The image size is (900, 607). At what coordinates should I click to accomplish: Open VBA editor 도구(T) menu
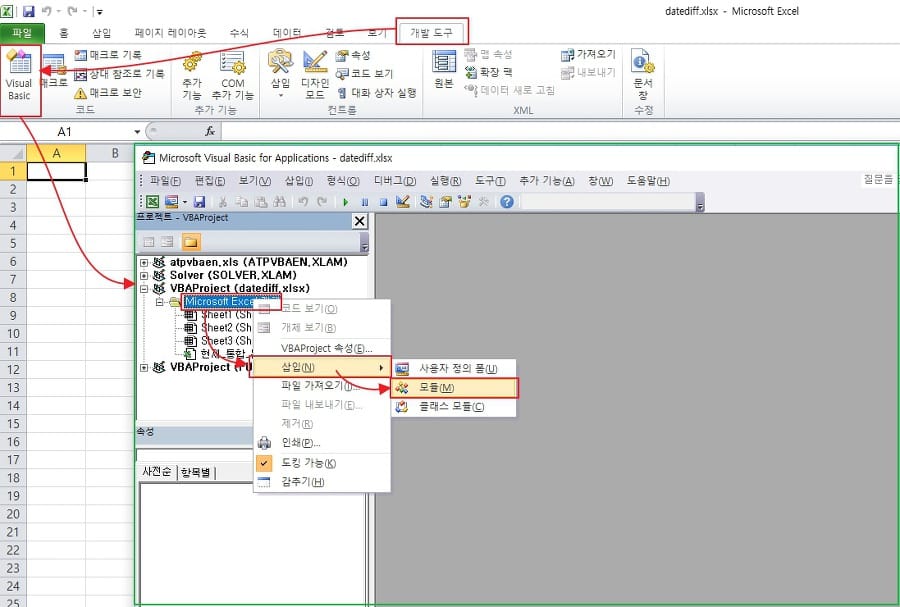coord(490,181)
